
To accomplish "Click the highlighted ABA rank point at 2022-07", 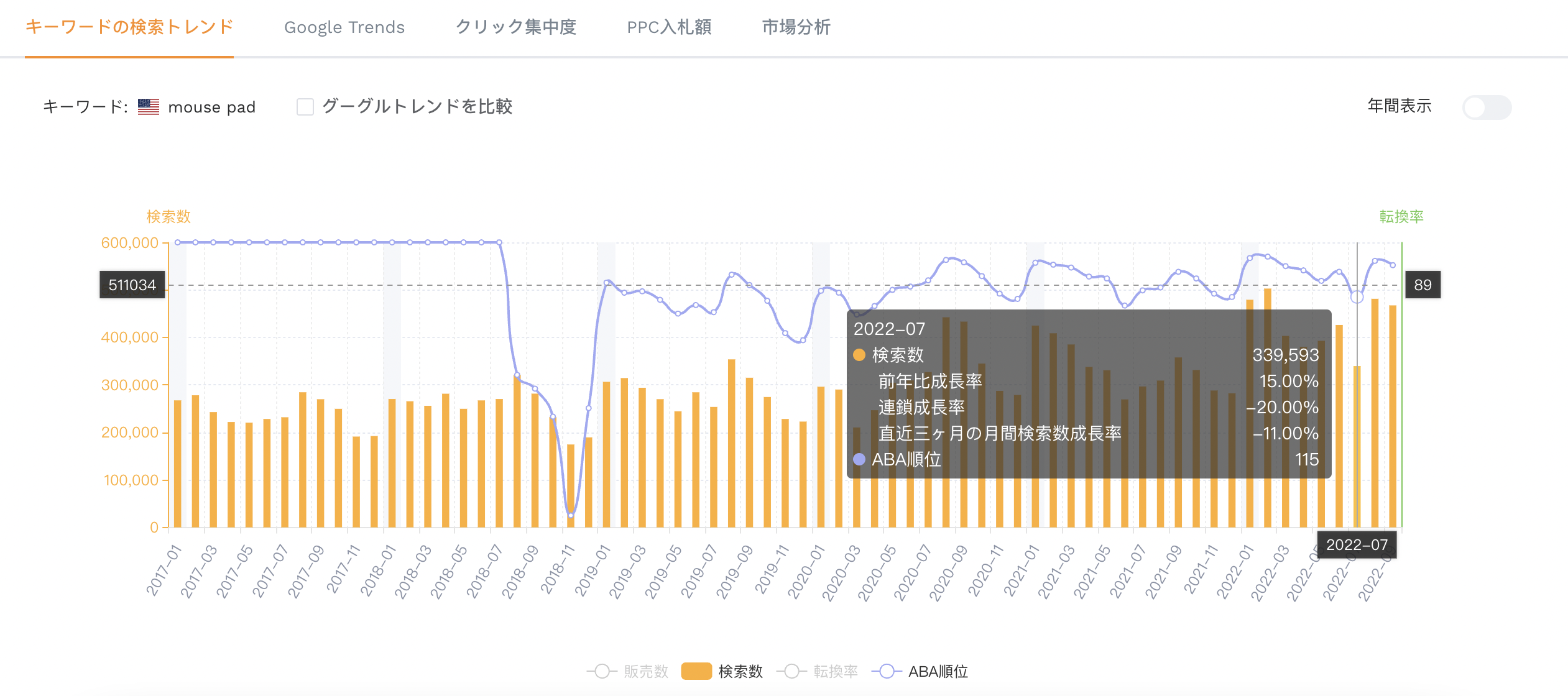I will tap(1357, 297).
